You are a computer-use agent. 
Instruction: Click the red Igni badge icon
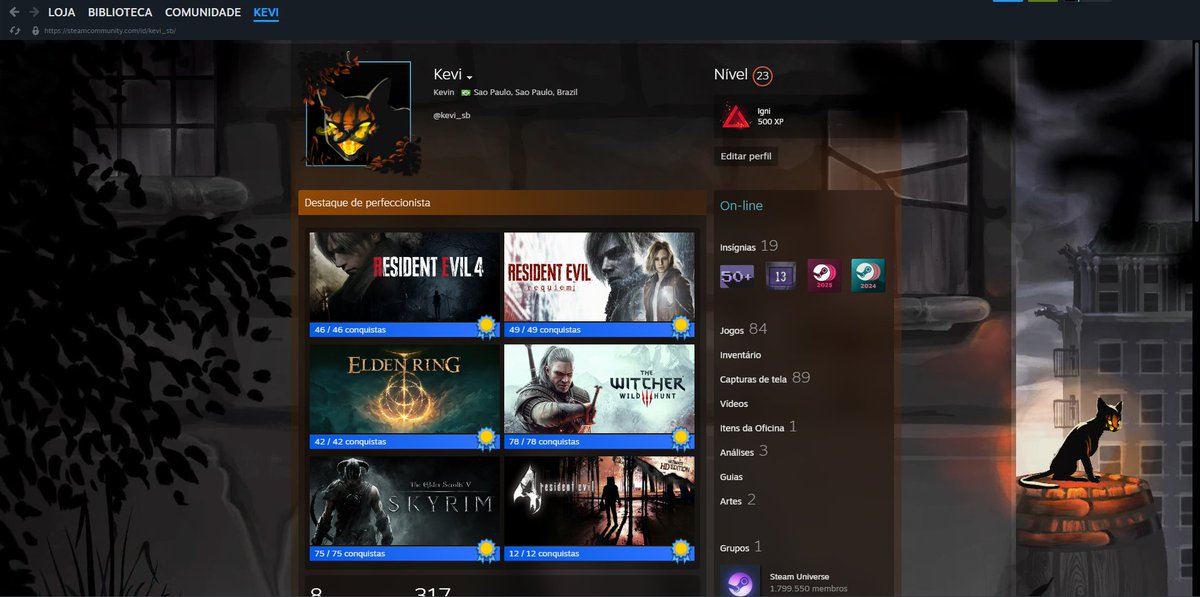pyautogui.click(x=736, y=116)
